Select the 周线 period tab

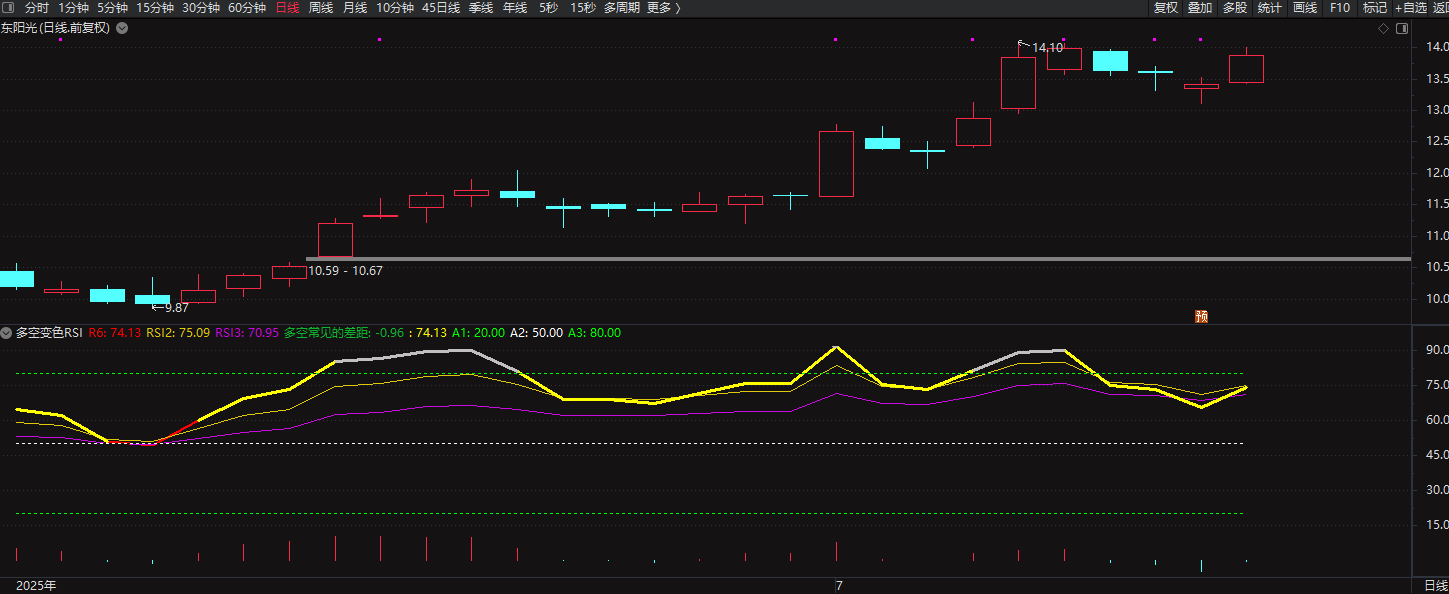321,8
